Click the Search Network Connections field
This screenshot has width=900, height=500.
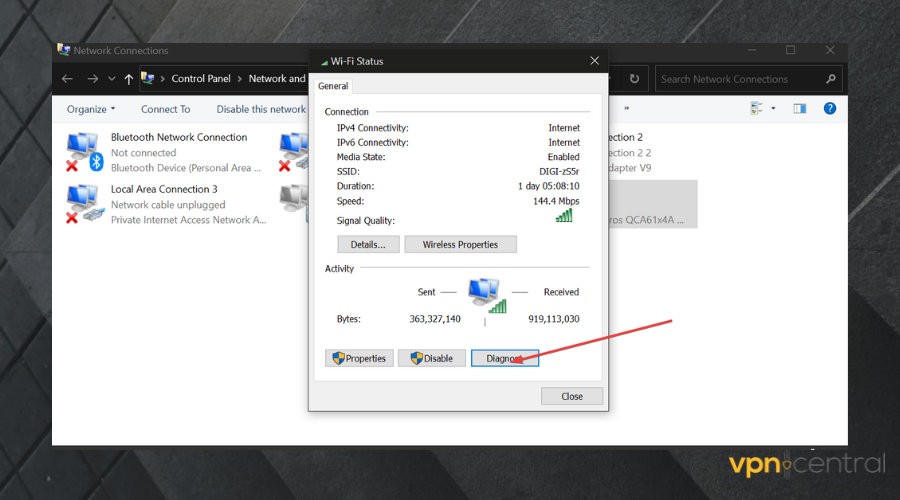[x=740, y=79]
